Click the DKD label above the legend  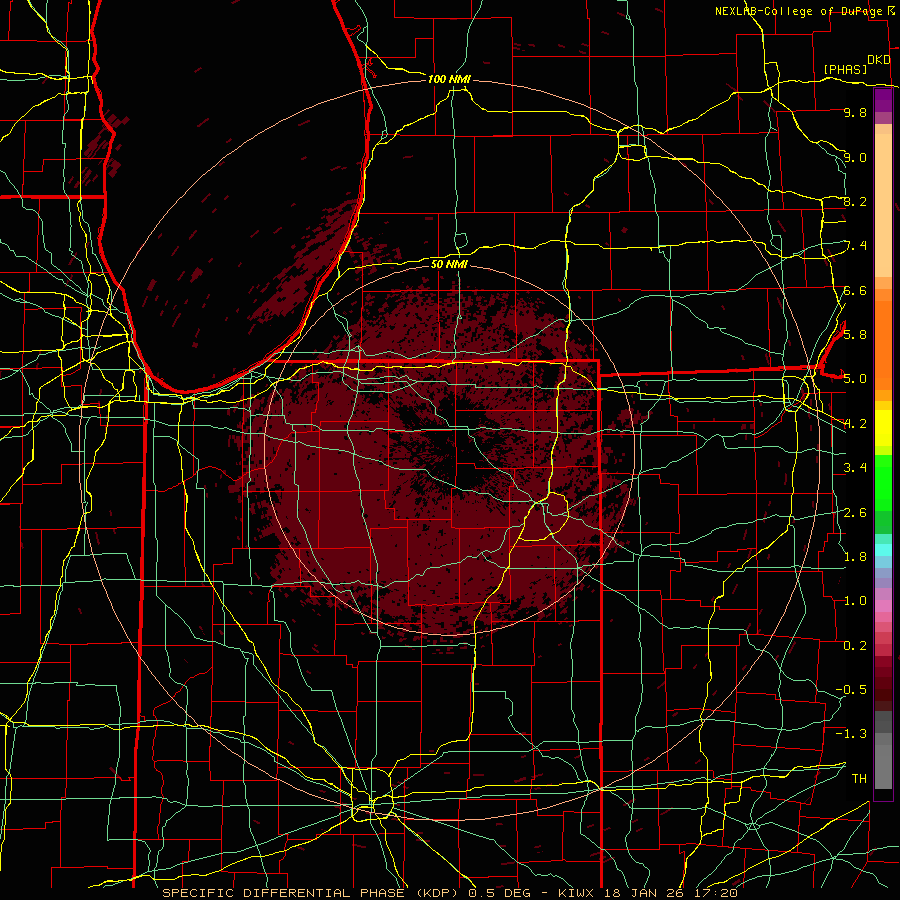tap(879, 60)
